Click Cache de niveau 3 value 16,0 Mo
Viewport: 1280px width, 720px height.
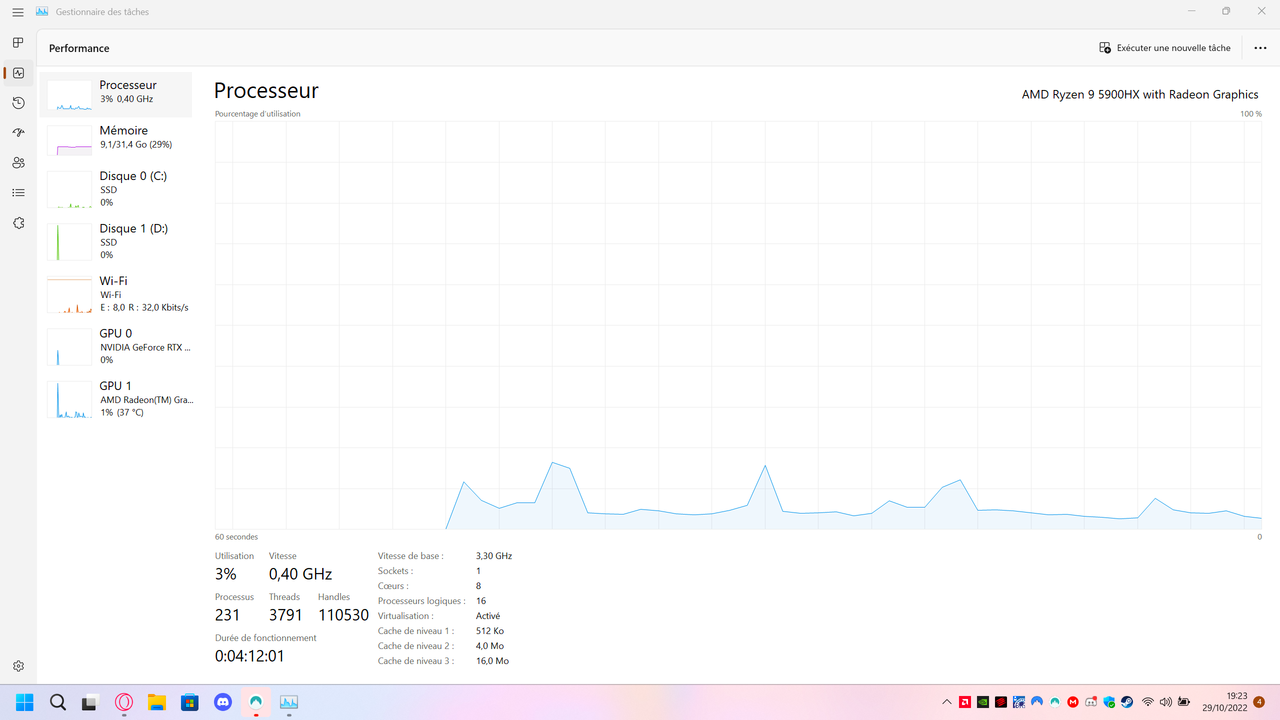pos(492,661)
